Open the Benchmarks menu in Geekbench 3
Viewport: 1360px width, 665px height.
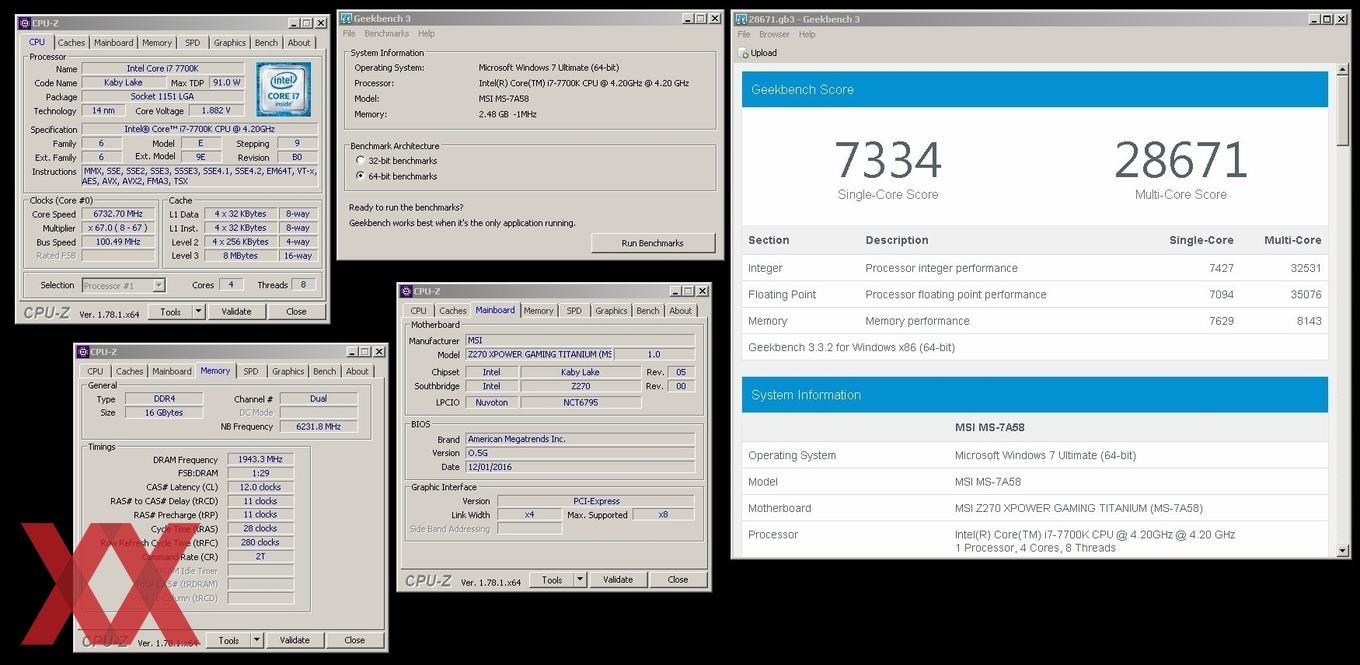point(386,33)
